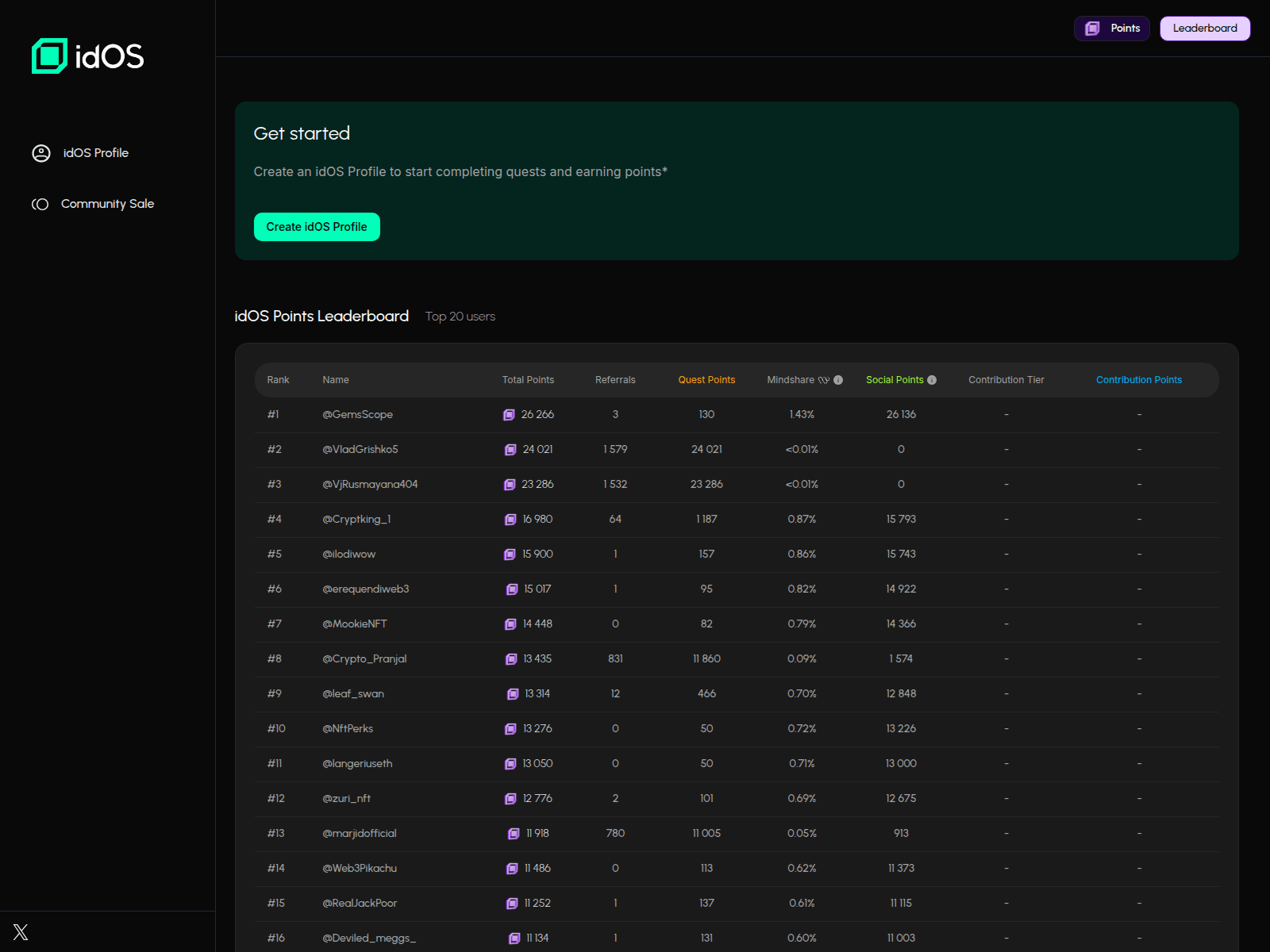Sort by the Referrals column header

(x=615, y=379)
